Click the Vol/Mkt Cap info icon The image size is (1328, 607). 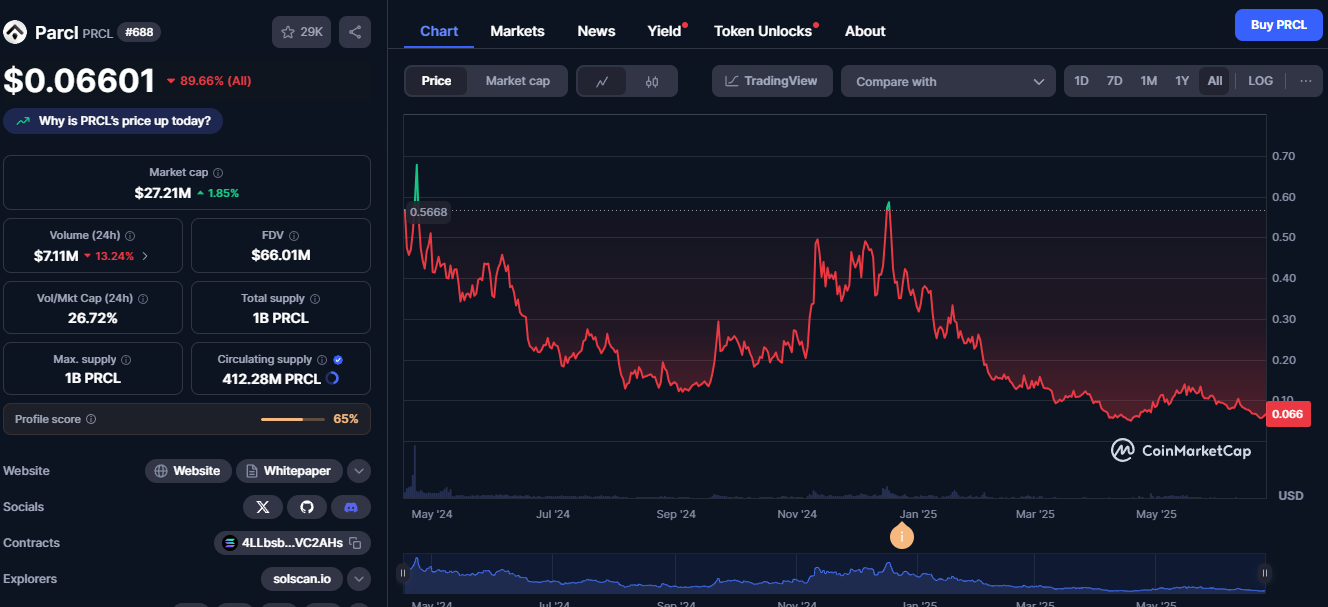143,299
